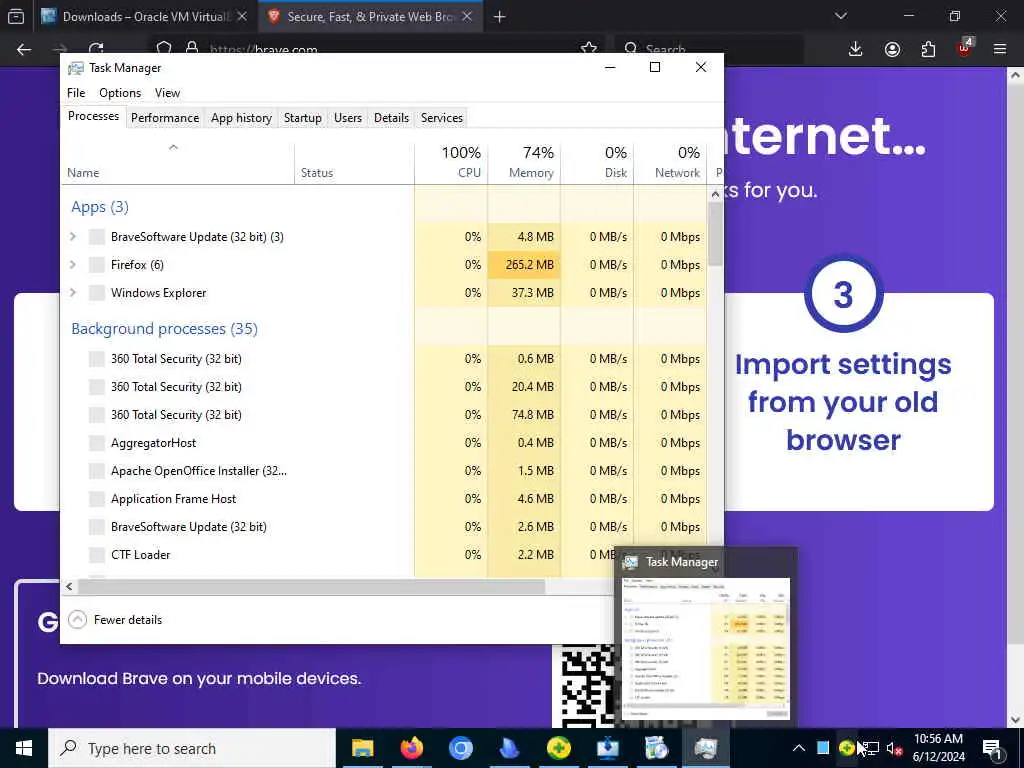Switch to the Startup tab
The height and width of the screenshot is (768, 1024).
point(302,118)
